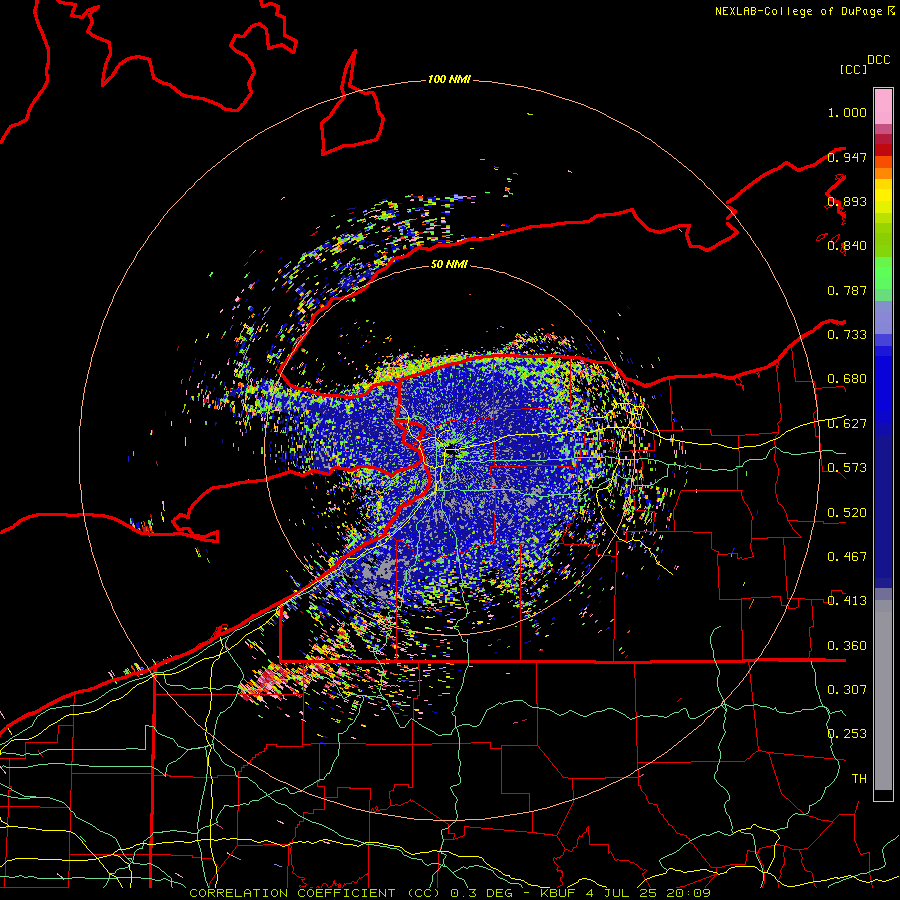The image size is (900, 900).
Task: Pick the pink swatch at top of color bar
Action: click(883, 106)
